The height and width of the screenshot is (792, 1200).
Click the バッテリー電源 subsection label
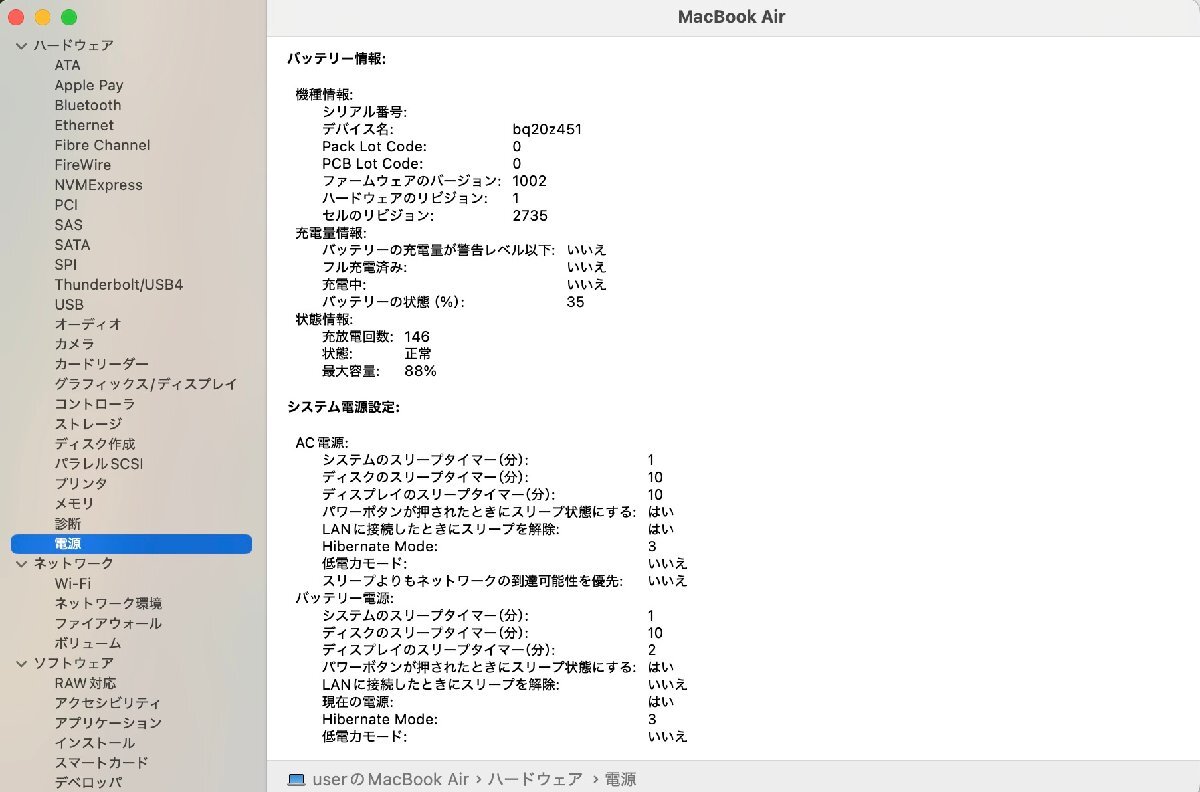[345, 598]
